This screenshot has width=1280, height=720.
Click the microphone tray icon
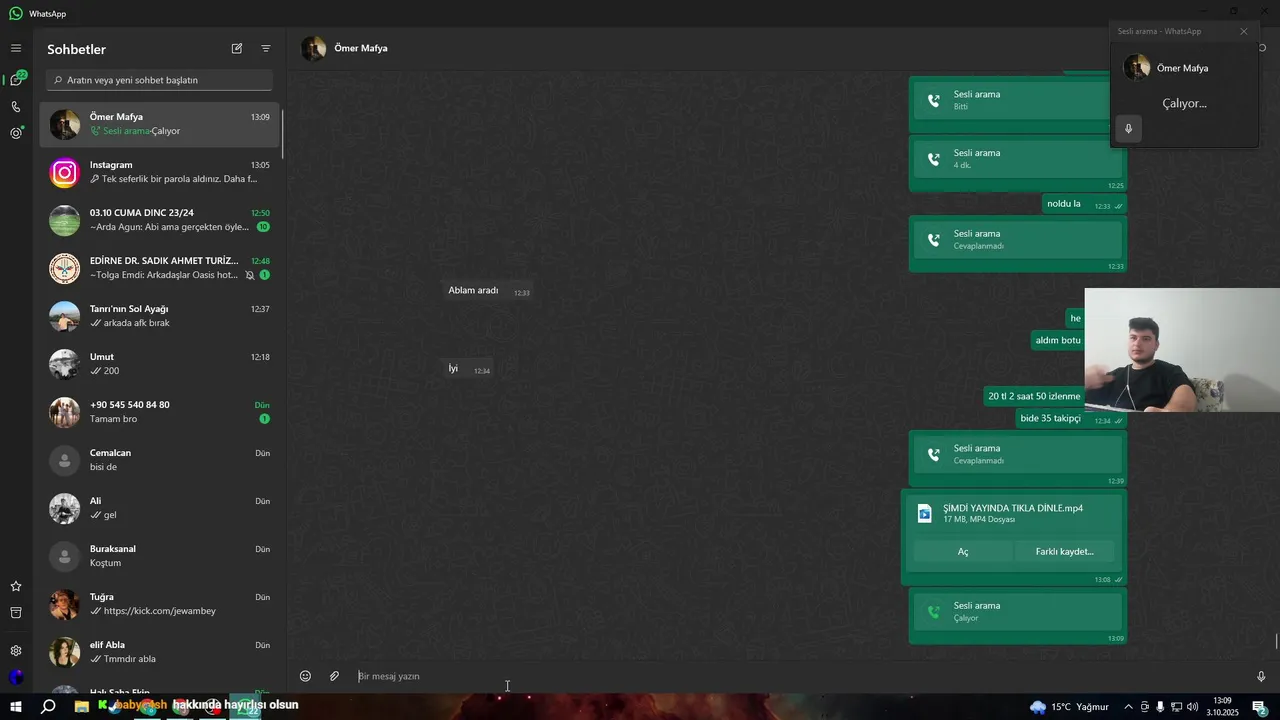[1160, 707]
